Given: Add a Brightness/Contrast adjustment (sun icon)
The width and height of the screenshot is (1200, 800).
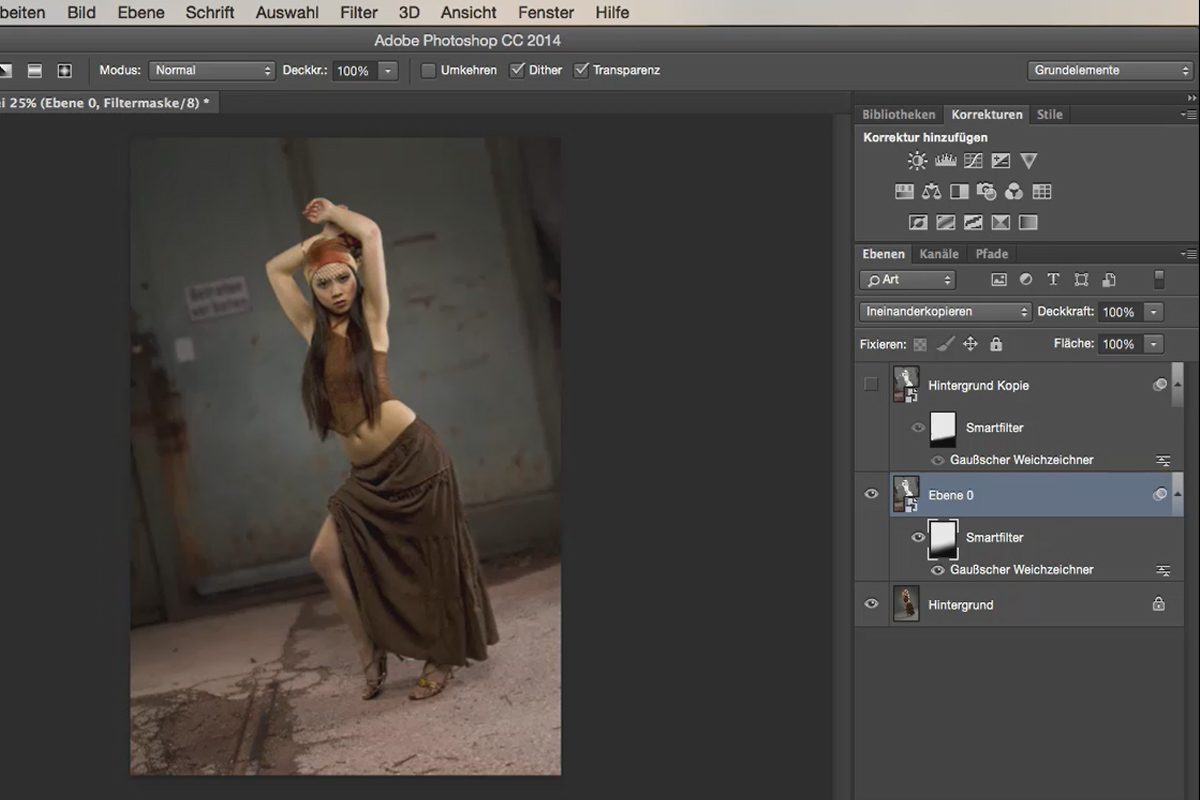Looking at the screenshot, I should [x=917, y=161].
